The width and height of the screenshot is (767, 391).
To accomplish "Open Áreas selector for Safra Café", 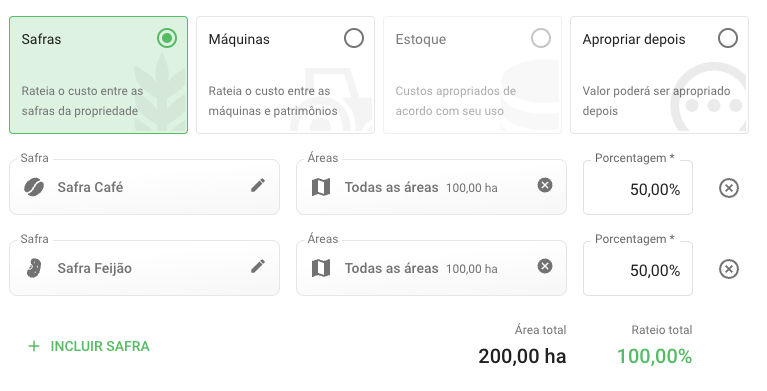I will pos(431,187).
